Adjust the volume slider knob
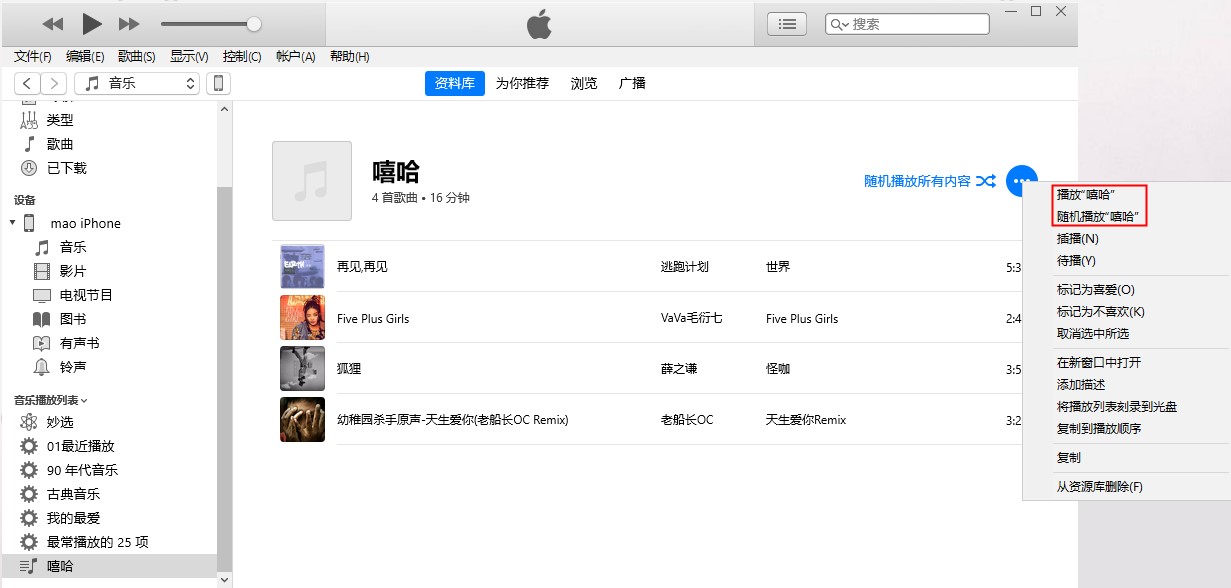The width and height of the screenshot is (1231, 588). point(254,23)
